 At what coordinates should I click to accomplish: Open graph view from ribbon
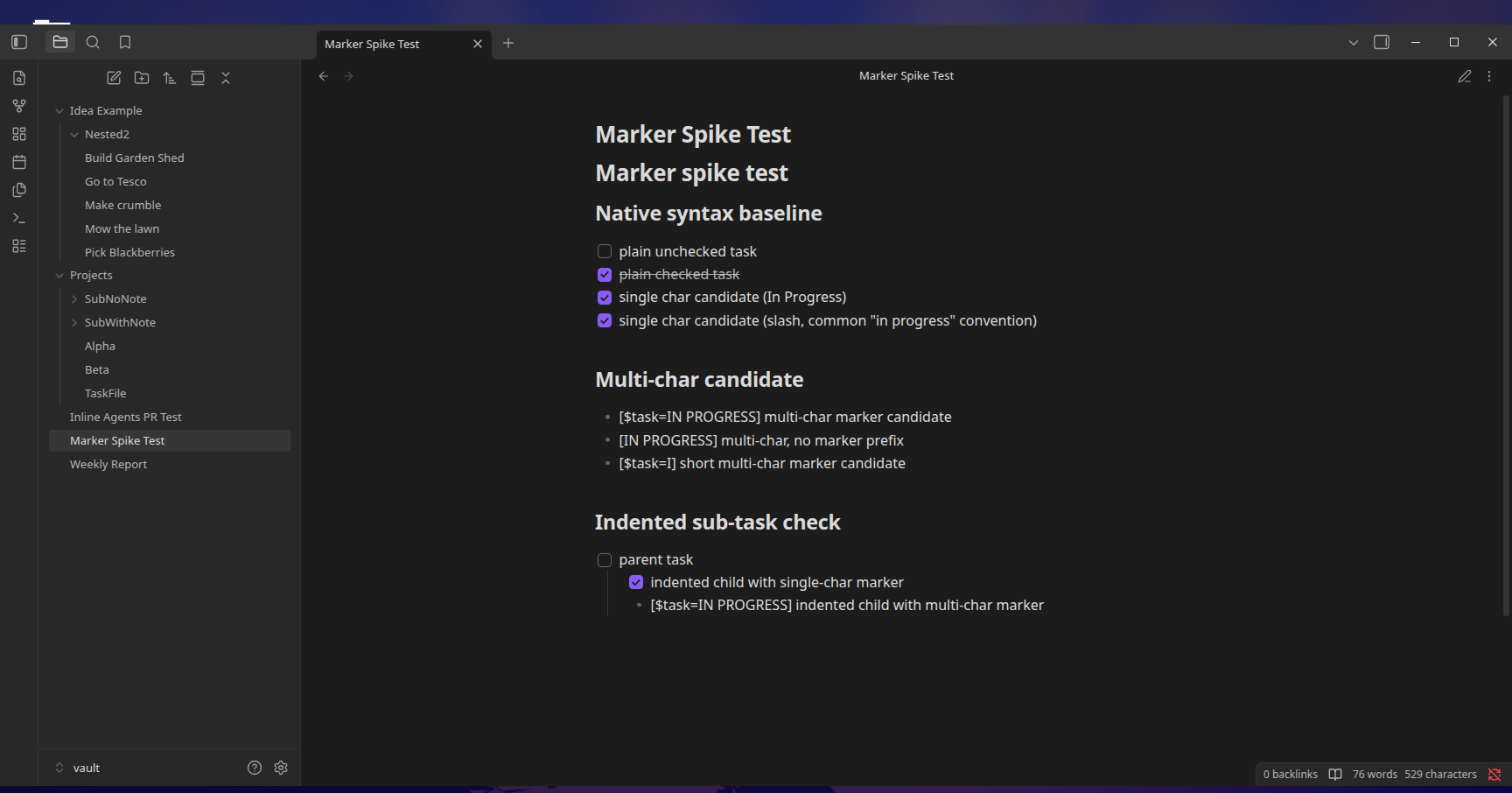(x=19, y=106)
